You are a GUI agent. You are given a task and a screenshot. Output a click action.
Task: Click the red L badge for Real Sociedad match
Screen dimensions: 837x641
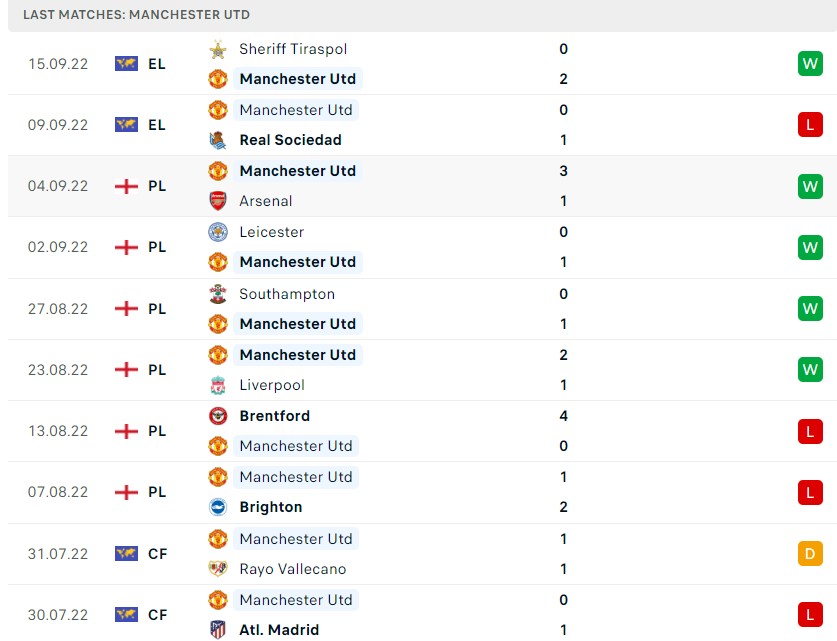[x=809, y=125]
